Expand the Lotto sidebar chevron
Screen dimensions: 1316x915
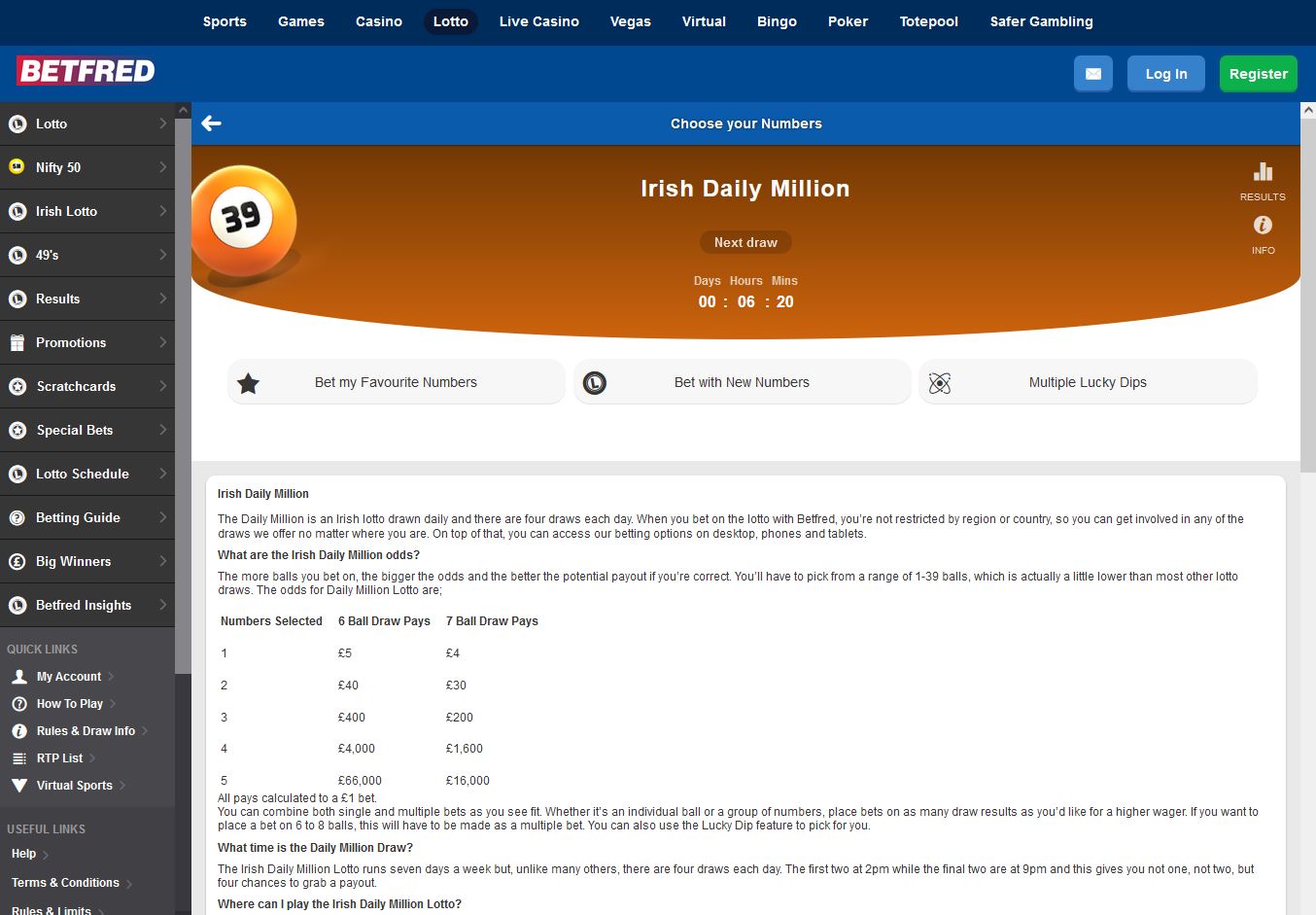coord(162,123)
